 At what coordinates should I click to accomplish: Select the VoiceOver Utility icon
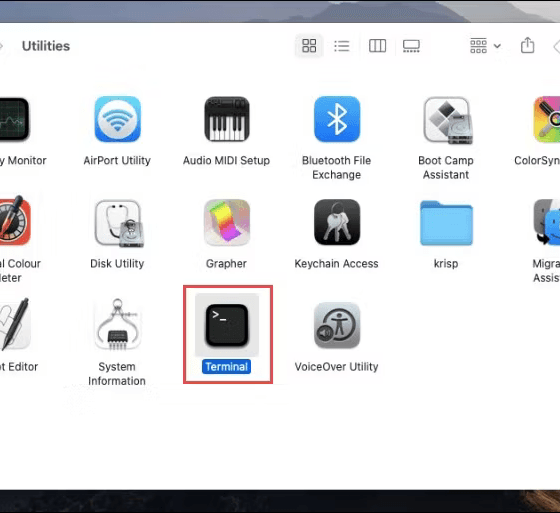click(337, 325)
